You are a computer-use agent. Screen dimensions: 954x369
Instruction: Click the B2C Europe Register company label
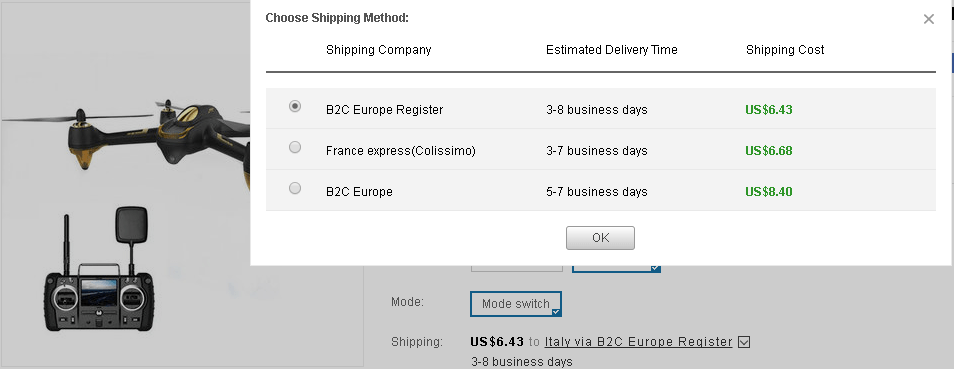385,110
